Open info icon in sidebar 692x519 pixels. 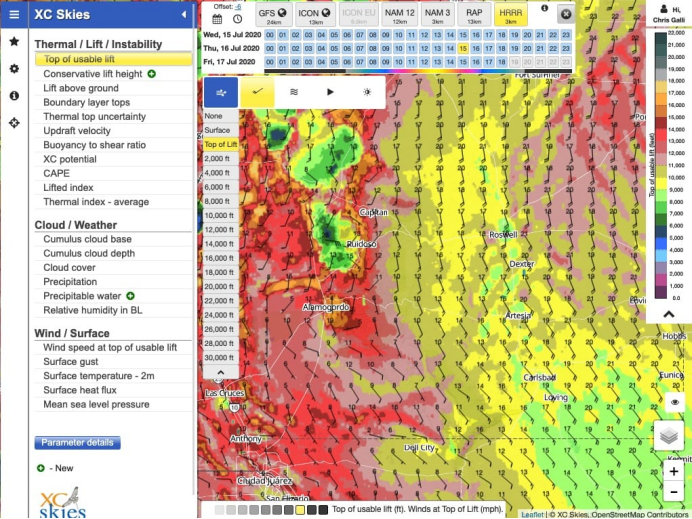pos(14,96)
